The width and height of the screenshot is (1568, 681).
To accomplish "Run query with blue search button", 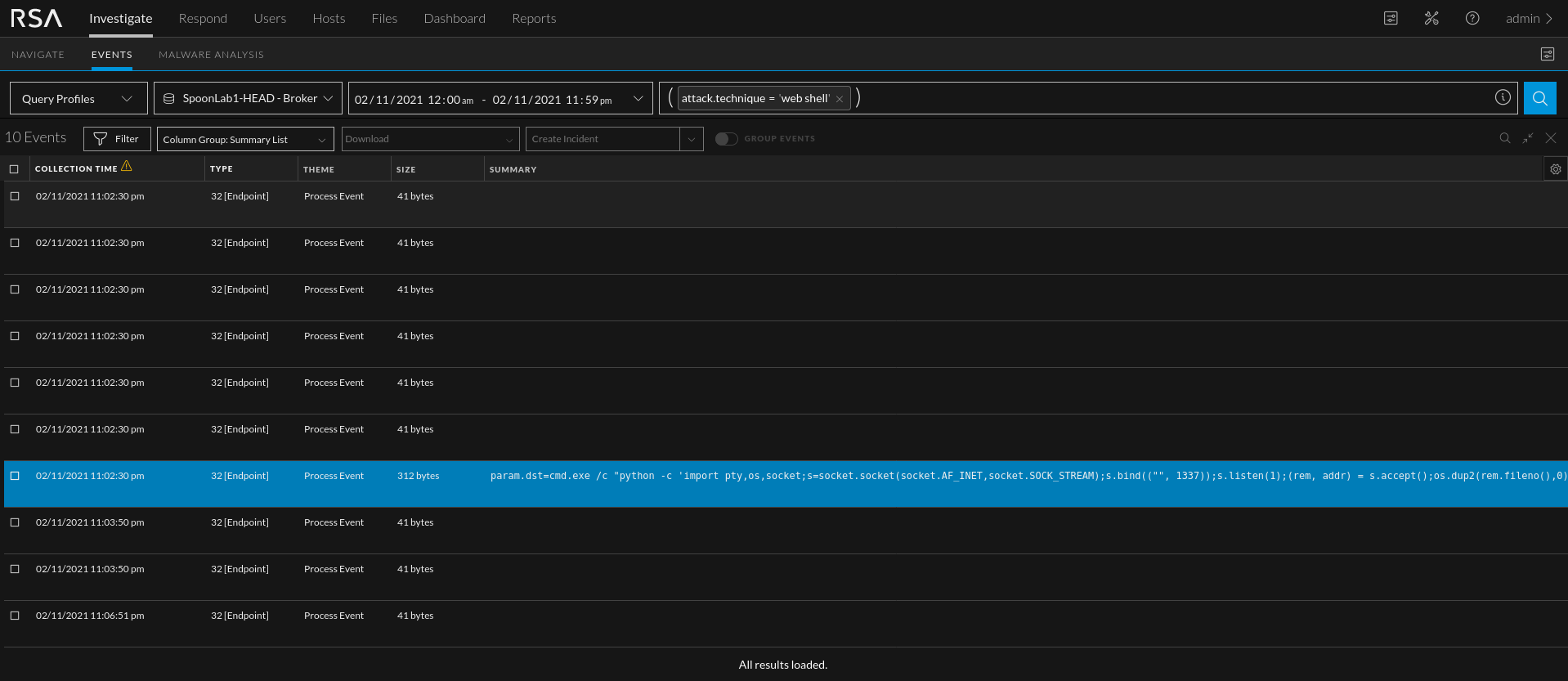I will point(1539,98).
